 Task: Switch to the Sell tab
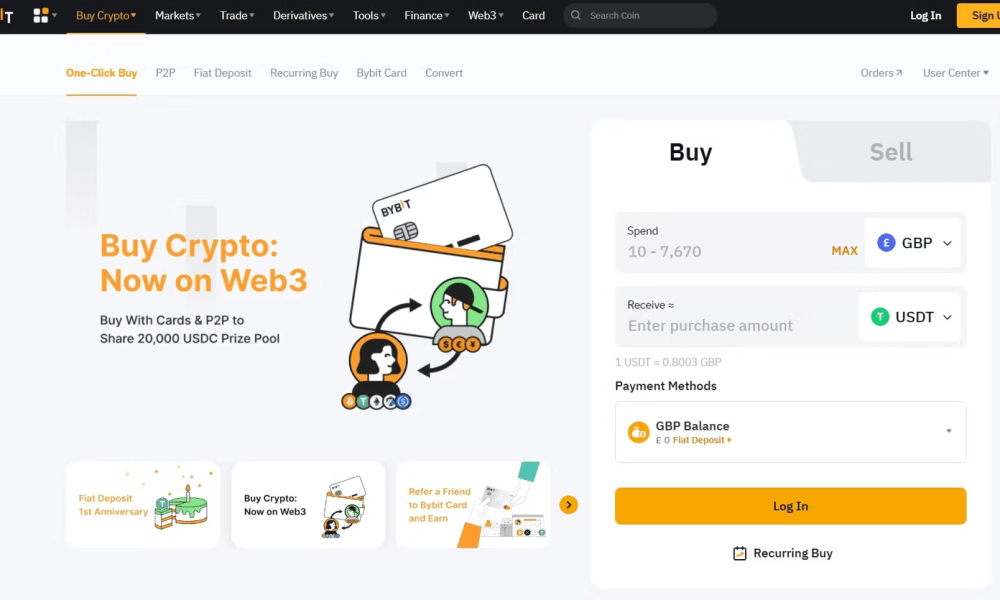point(891,152)
